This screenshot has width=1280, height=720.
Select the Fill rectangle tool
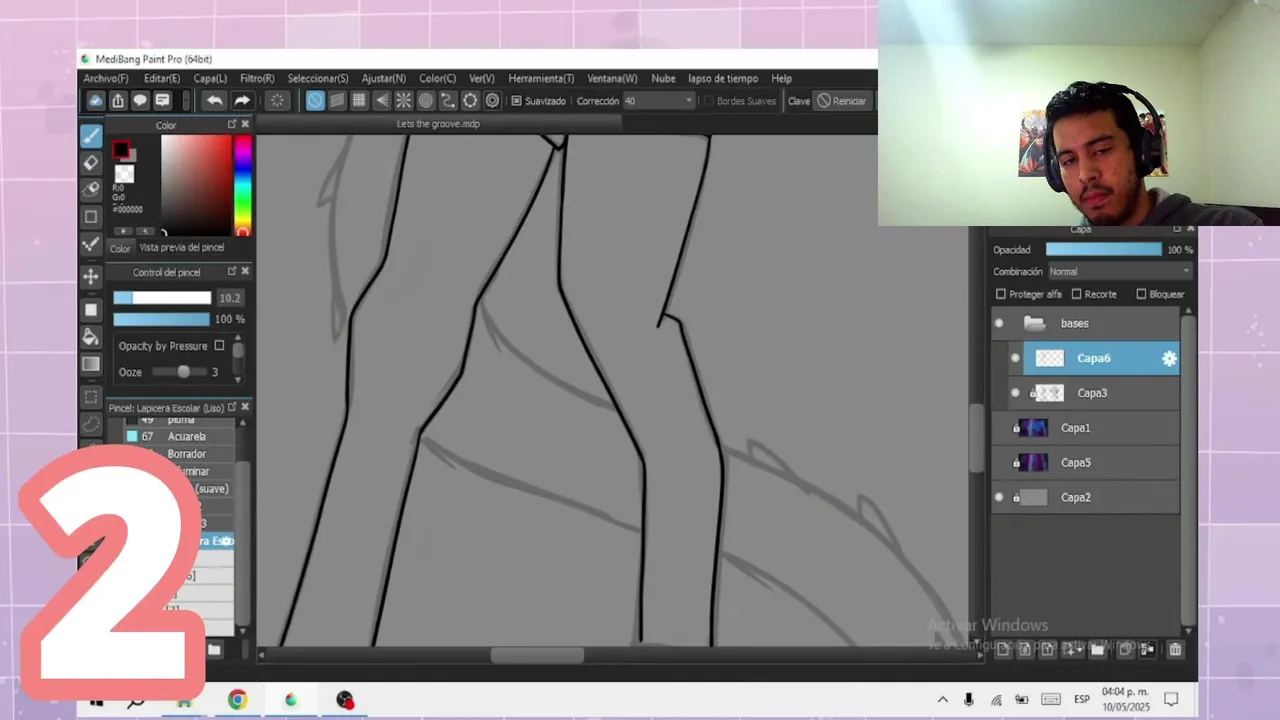tap(91, 310)
